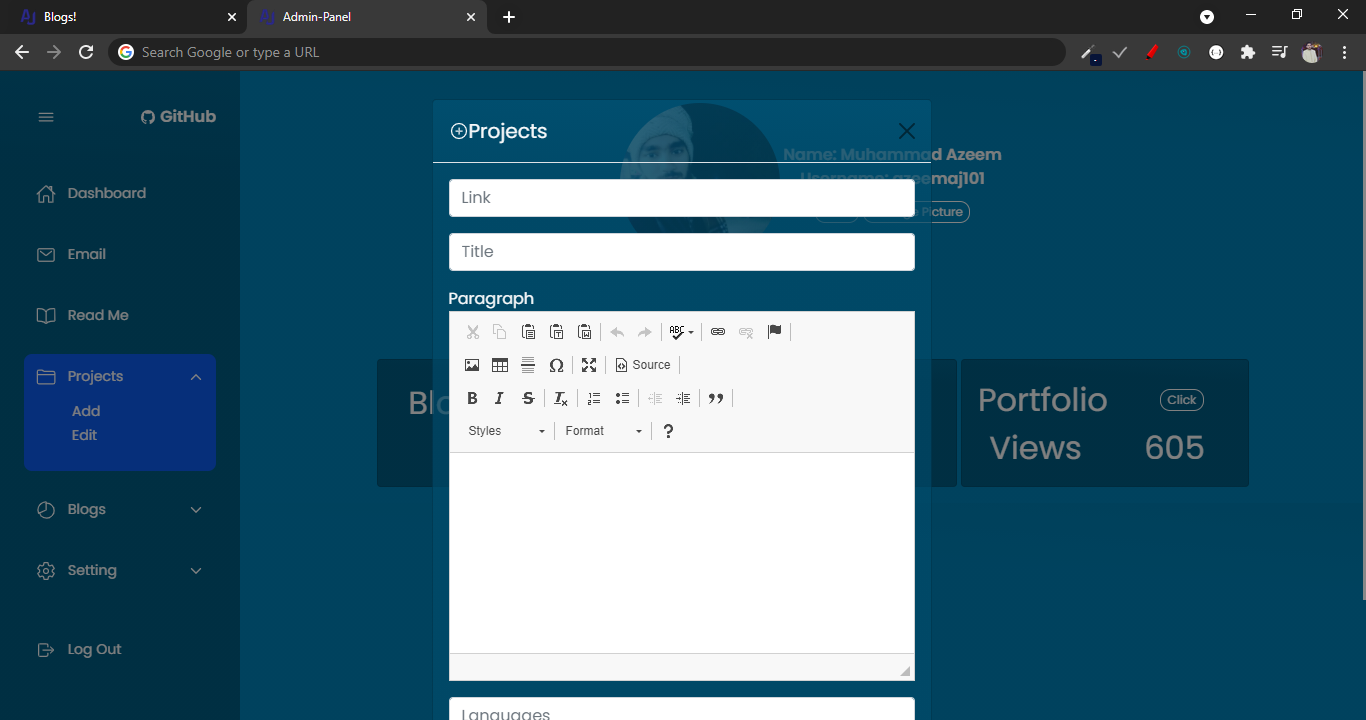This screenshot has width=1366, height=720.
Task: Collapse the Projects sidebar menu
Action: 120,377
